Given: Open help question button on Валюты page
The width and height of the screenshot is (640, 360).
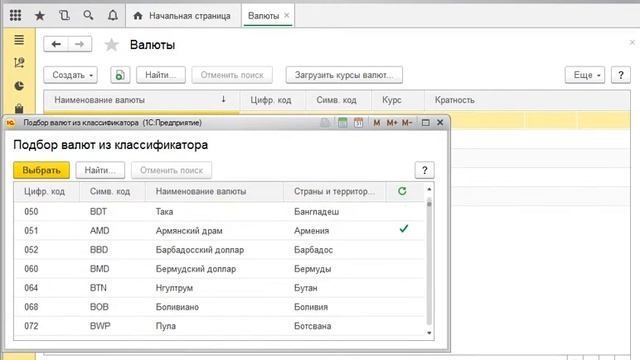Looking at the screenshot, I should click(x=620, y=75).
